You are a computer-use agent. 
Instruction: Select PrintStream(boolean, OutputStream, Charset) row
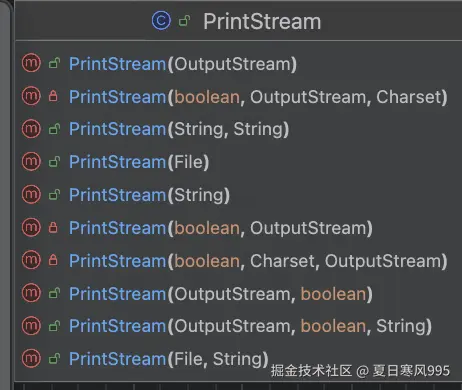(x=238, y=96)
